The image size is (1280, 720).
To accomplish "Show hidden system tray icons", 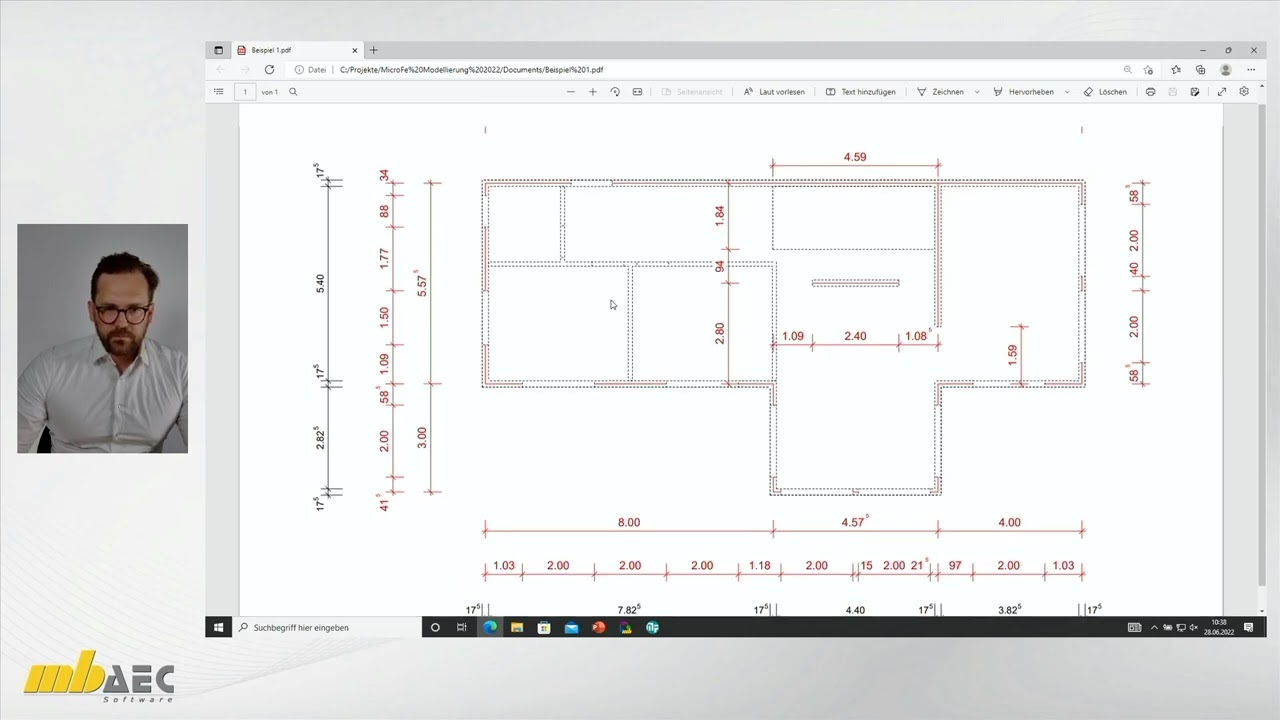I will pos(1154,627).
